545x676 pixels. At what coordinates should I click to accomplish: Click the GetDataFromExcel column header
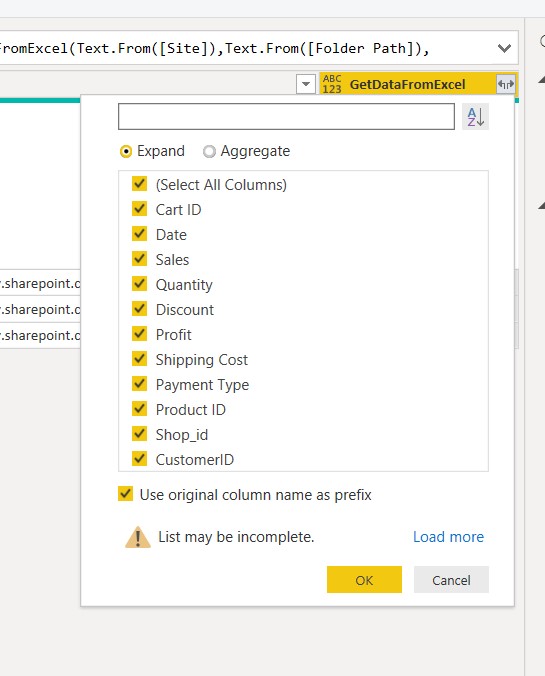407,84
